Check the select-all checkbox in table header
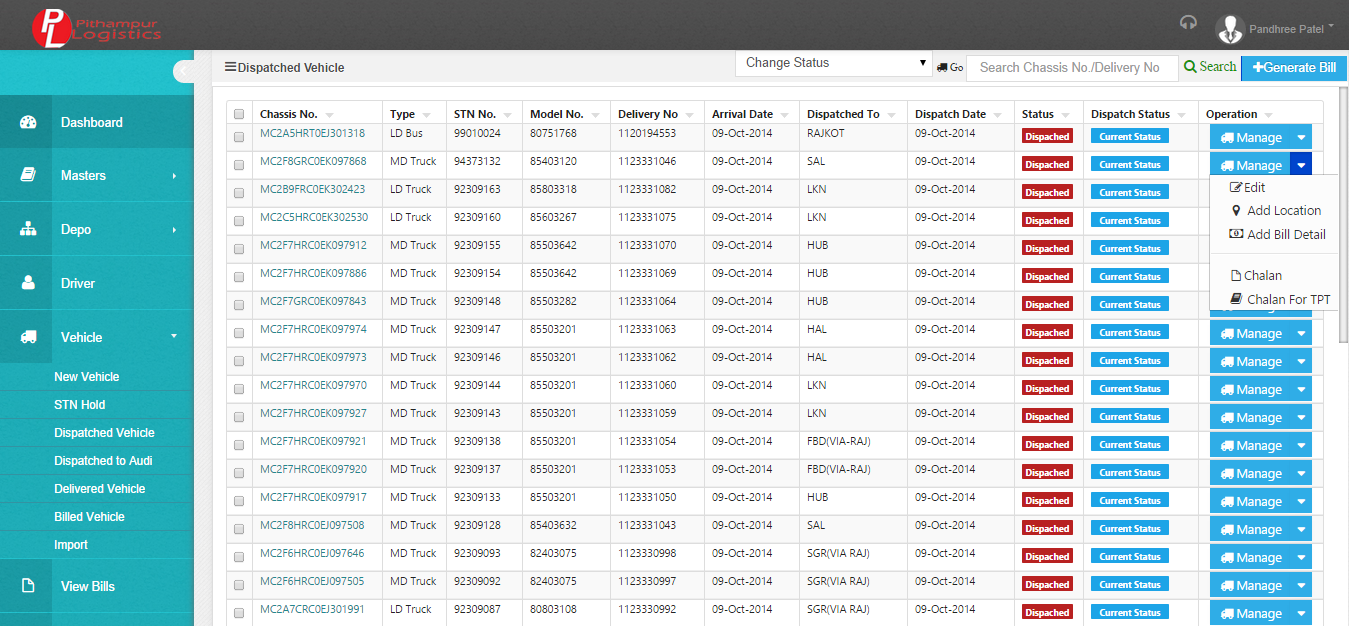Screen dimensions: 1349x626 (239, 114)
